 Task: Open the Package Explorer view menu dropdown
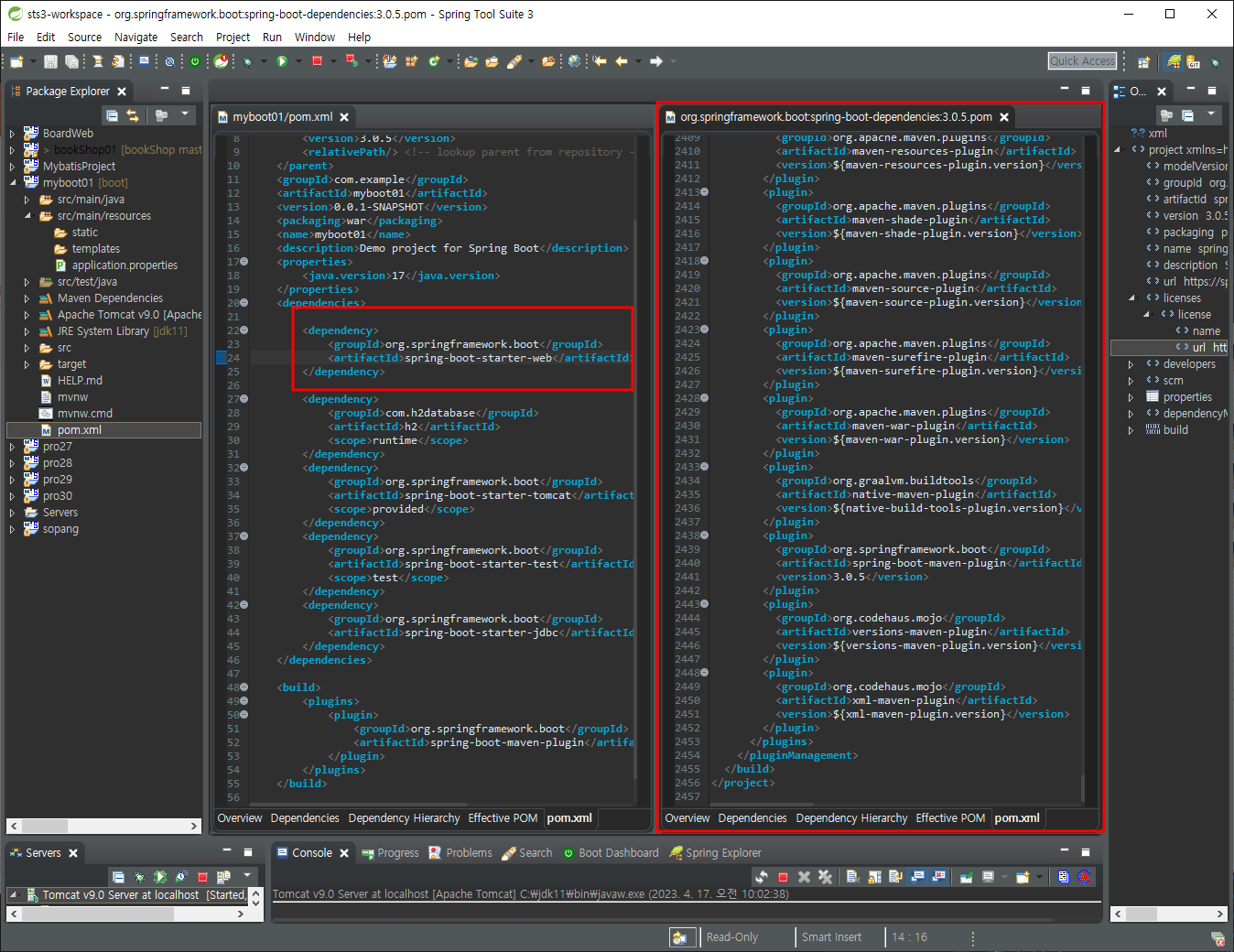(184, 114)
